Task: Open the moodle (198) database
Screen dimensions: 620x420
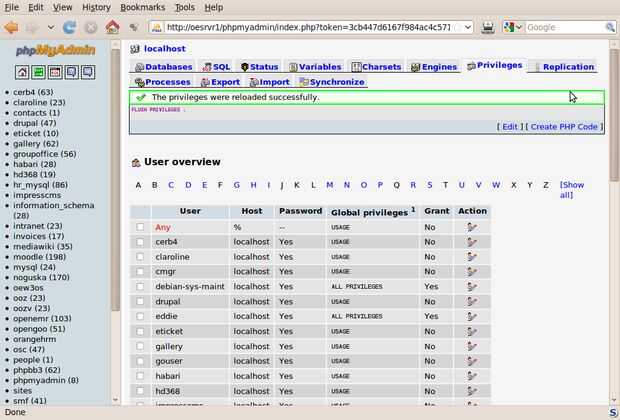Action: (40, 257)
